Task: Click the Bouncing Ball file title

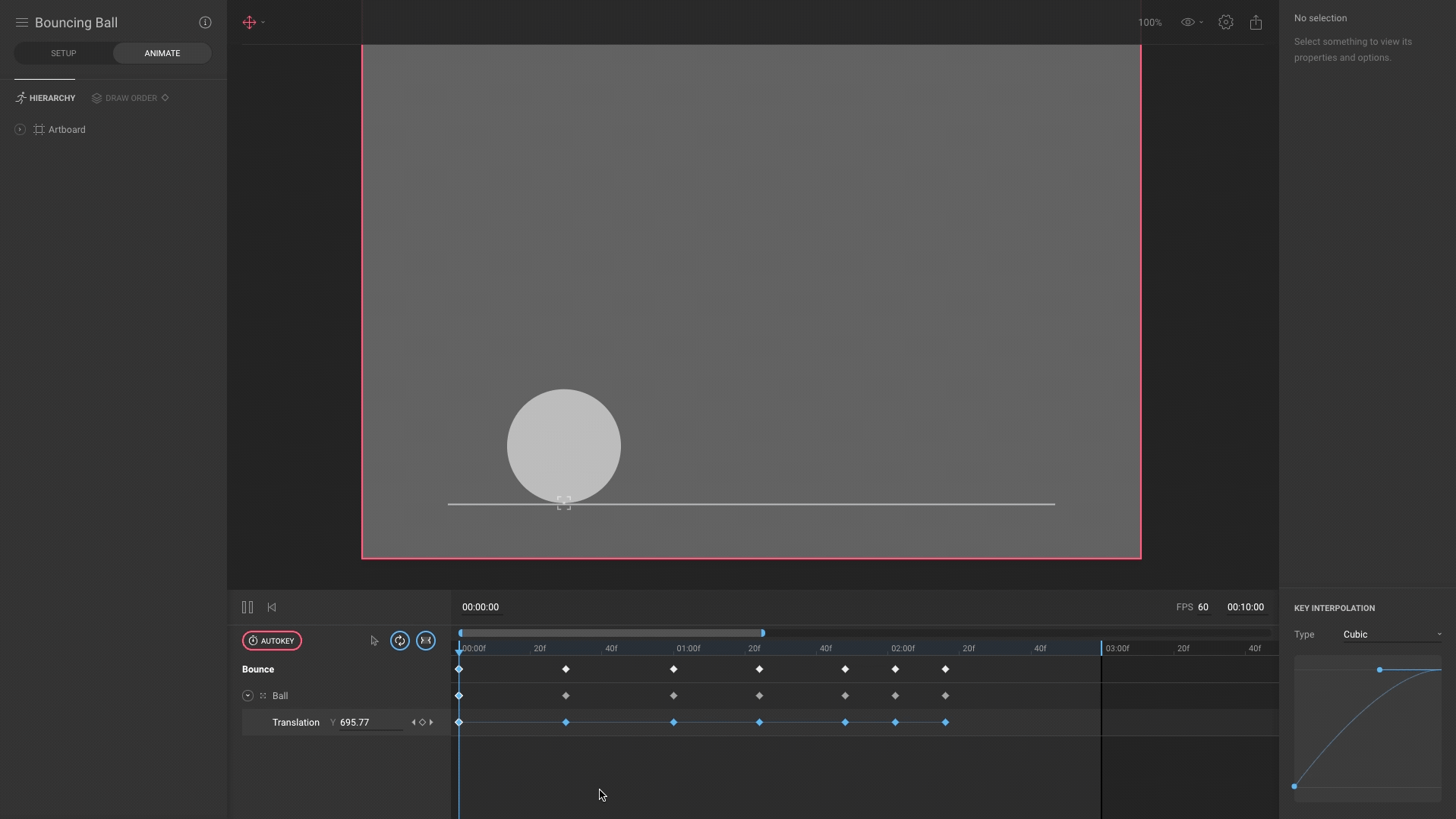Action: coord(76,23)
